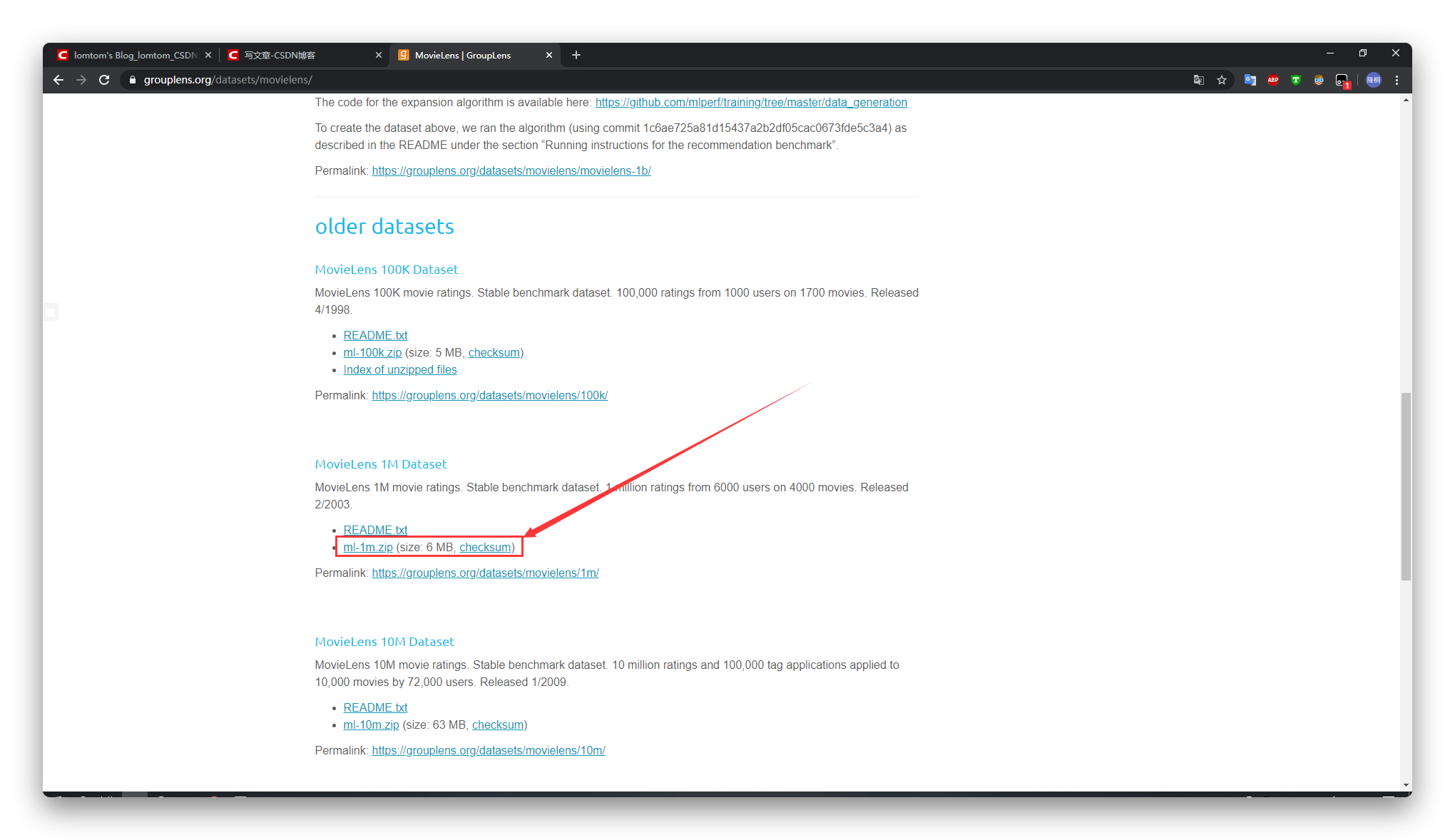
Task: Open Index of unzipped files
Action: [x=400, y=370]
